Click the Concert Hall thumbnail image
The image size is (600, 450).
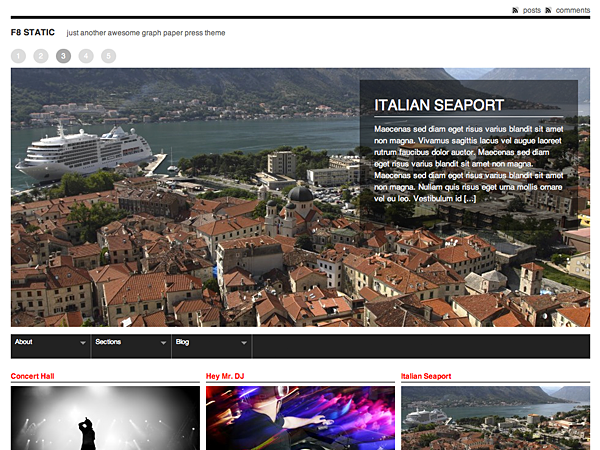tap(105, 418)
